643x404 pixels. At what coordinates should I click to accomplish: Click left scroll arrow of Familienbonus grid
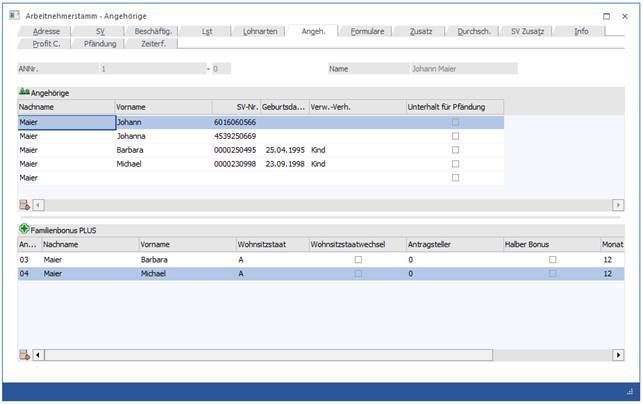coord(40,354)
